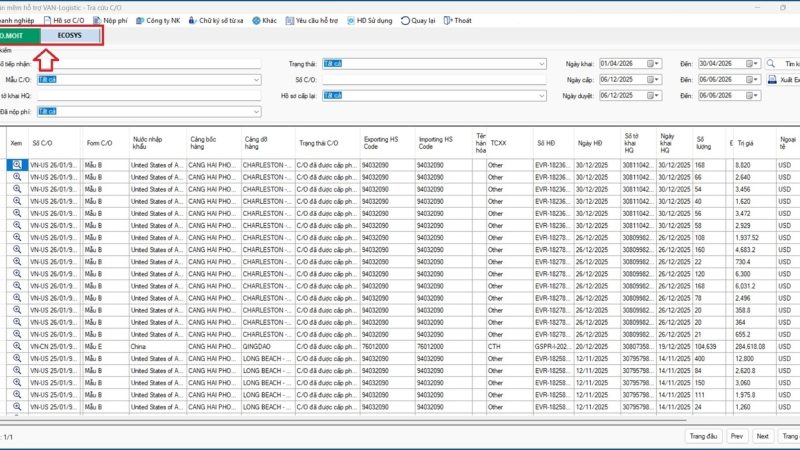Select the 1,975.8 value cell
Image resolution: width=800 pixels, height=450 pixels.
click(x=754, y=395)
